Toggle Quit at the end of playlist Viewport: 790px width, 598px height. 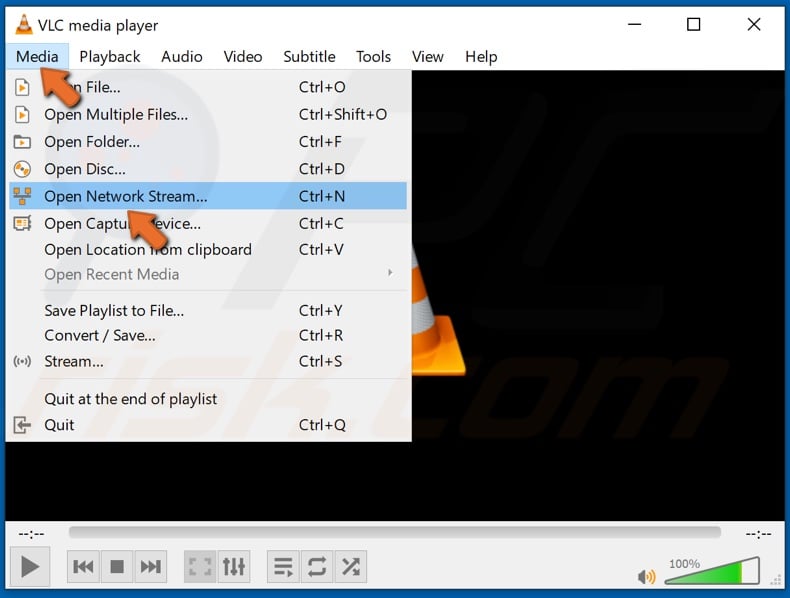[208, 399]
